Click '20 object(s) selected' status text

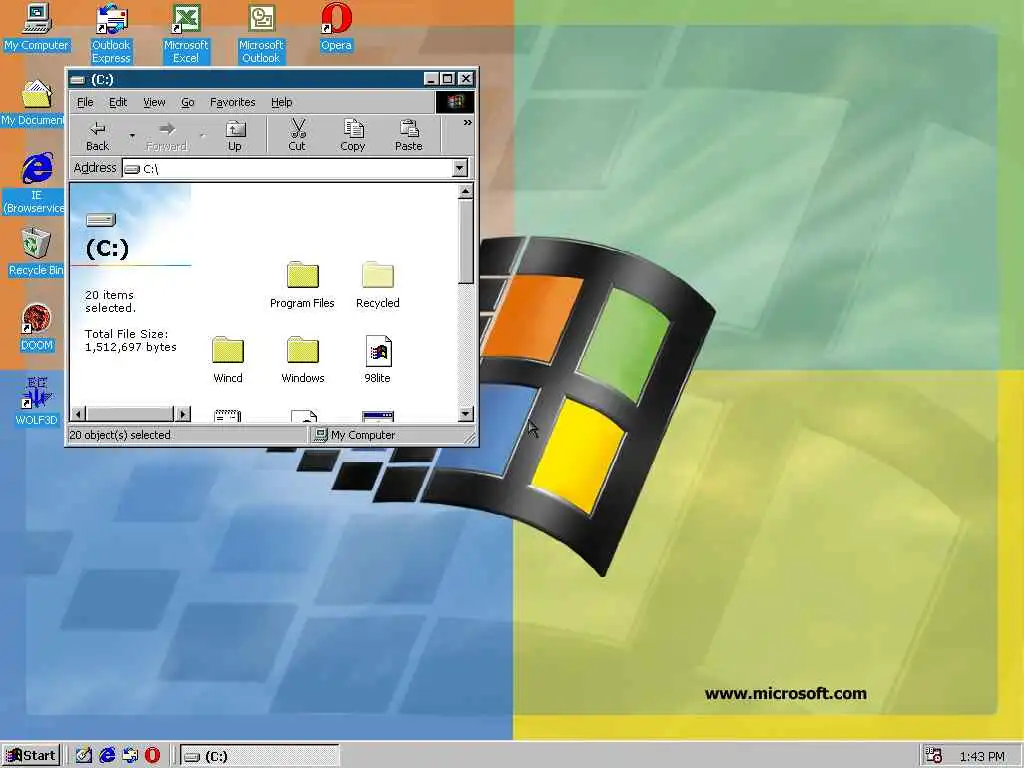point(120,435)
